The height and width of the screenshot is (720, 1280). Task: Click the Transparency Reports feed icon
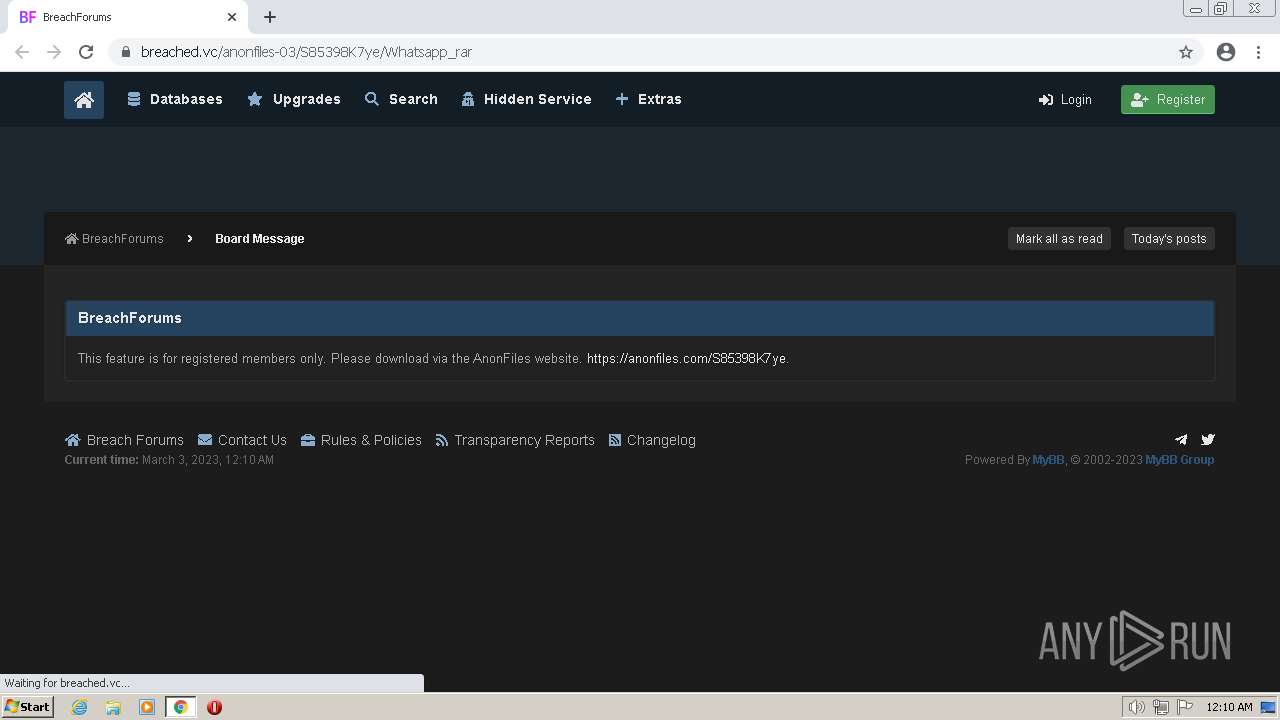[x=442, y=440]
